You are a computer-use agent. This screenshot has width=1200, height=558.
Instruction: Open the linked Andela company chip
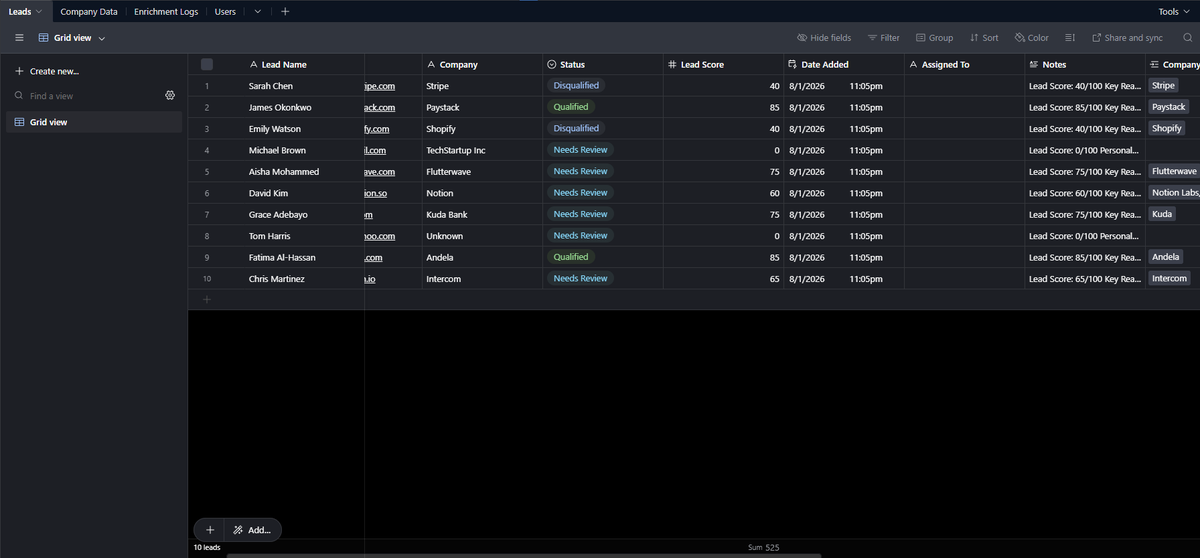(x=1167, y=257)
